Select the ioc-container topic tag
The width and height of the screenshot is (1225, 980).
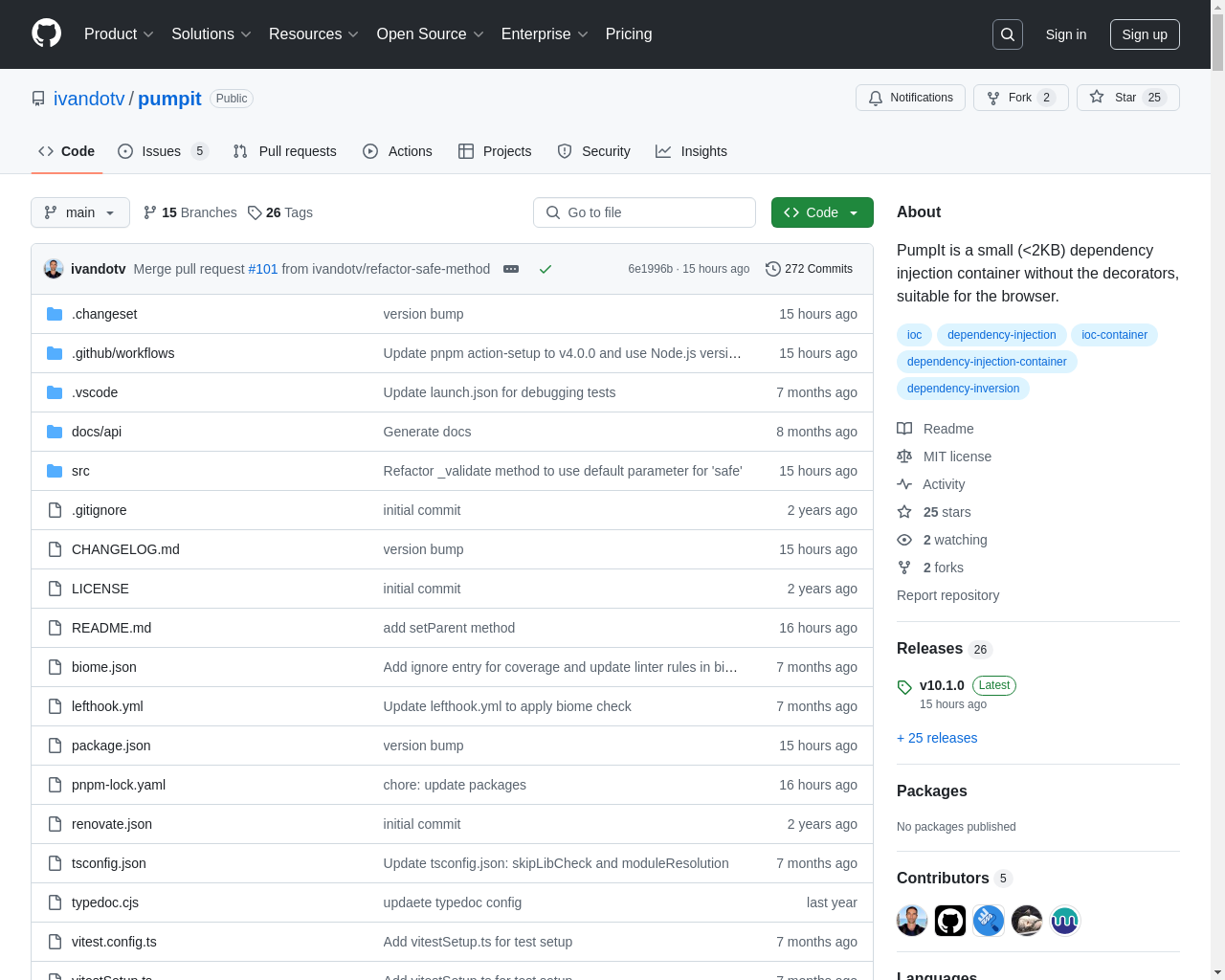coord(1114,335)
